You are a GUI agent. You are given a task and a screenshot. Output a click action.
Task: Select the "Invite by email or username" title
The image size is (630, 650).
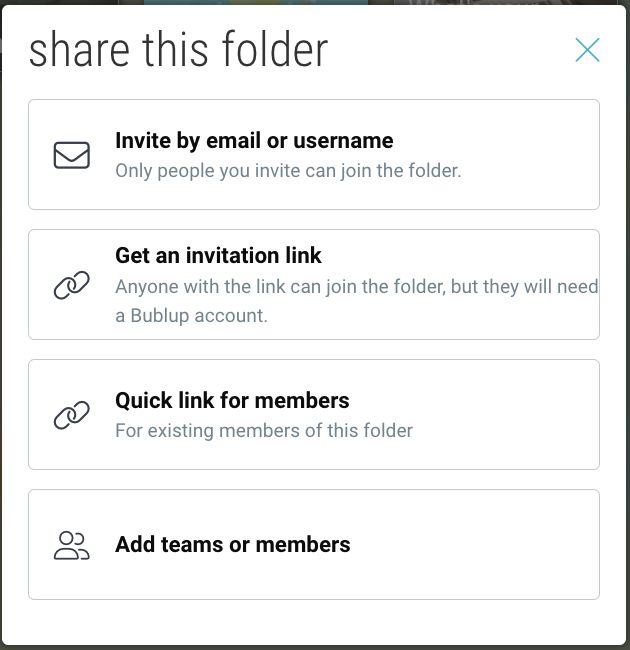[254, 141]
